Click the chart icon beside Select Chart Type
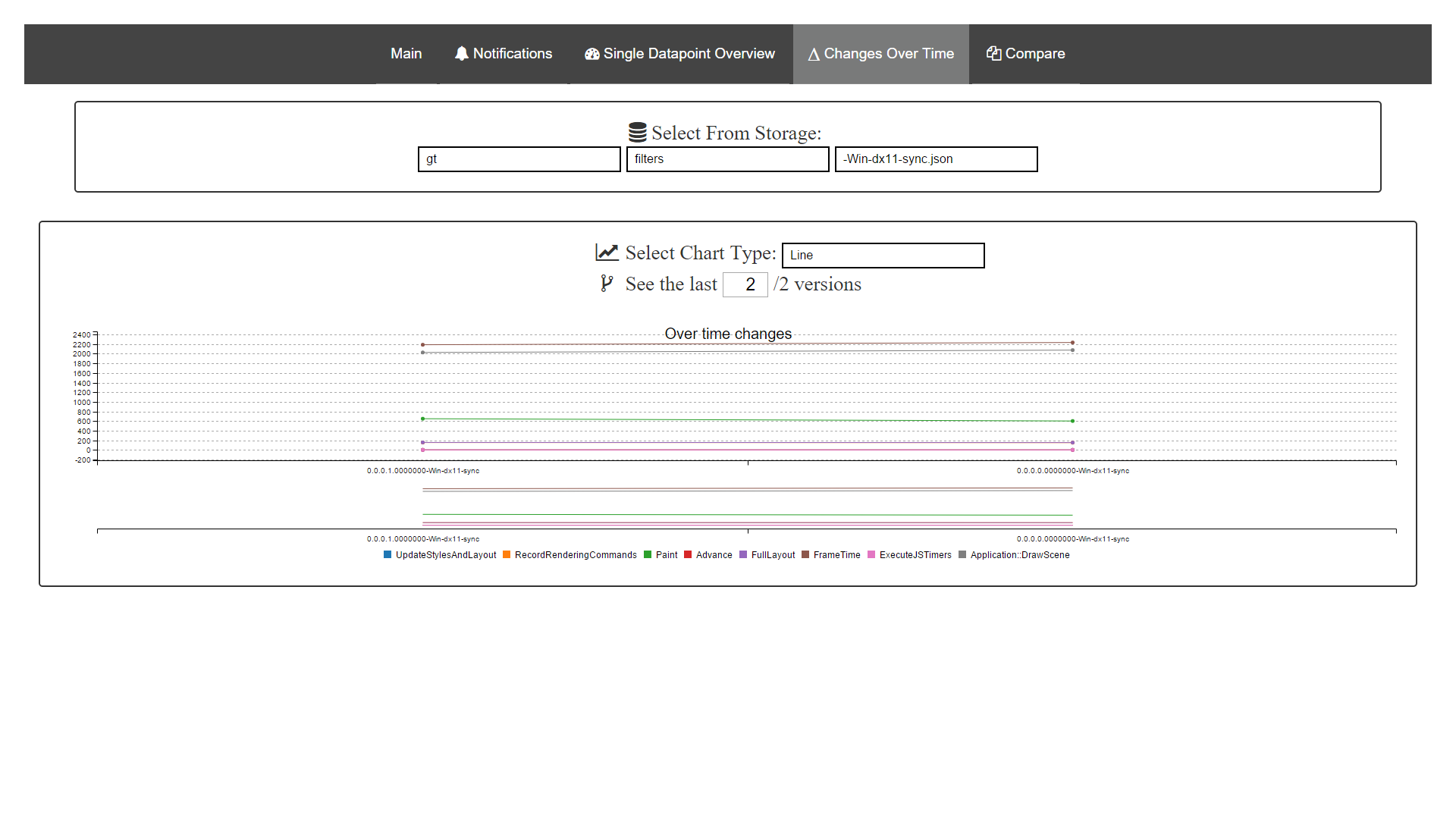 [x=607, y=252]
